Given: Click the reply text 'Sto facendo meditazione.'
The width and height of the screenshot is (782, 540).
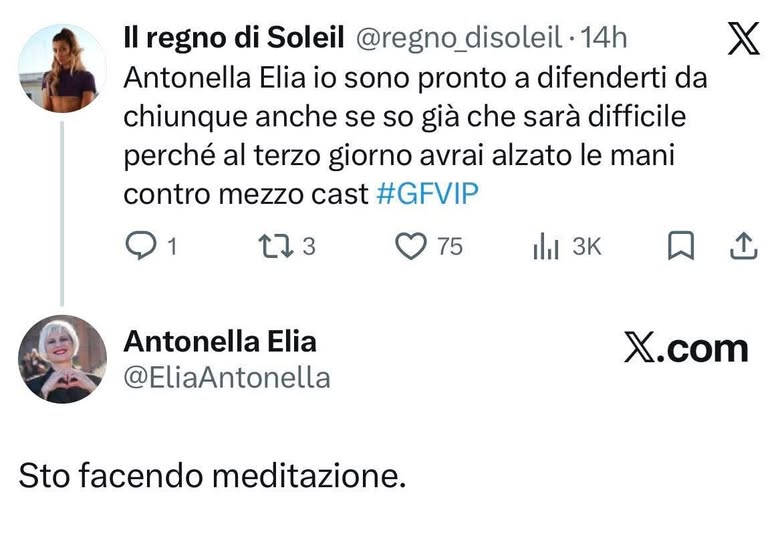Looking at the screenshot, I should click(212, 475).
